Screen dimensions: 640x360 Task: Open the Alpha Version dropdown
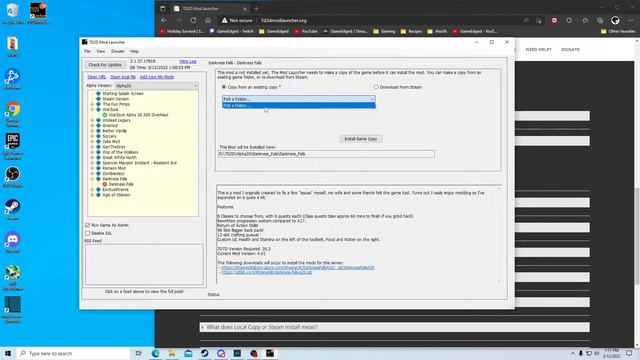(x=156, y=86)
